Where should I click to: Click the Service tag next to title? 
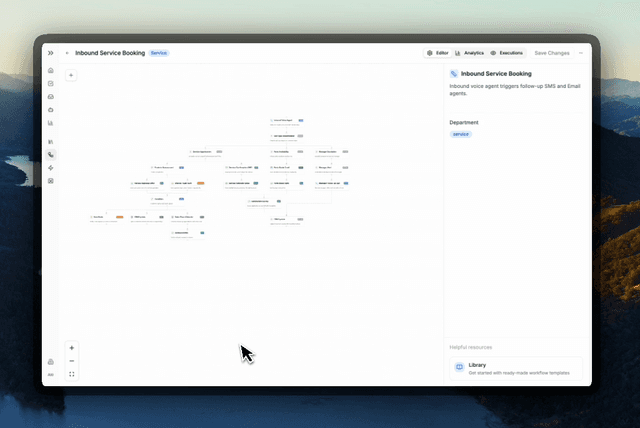[x=159, y=52]
